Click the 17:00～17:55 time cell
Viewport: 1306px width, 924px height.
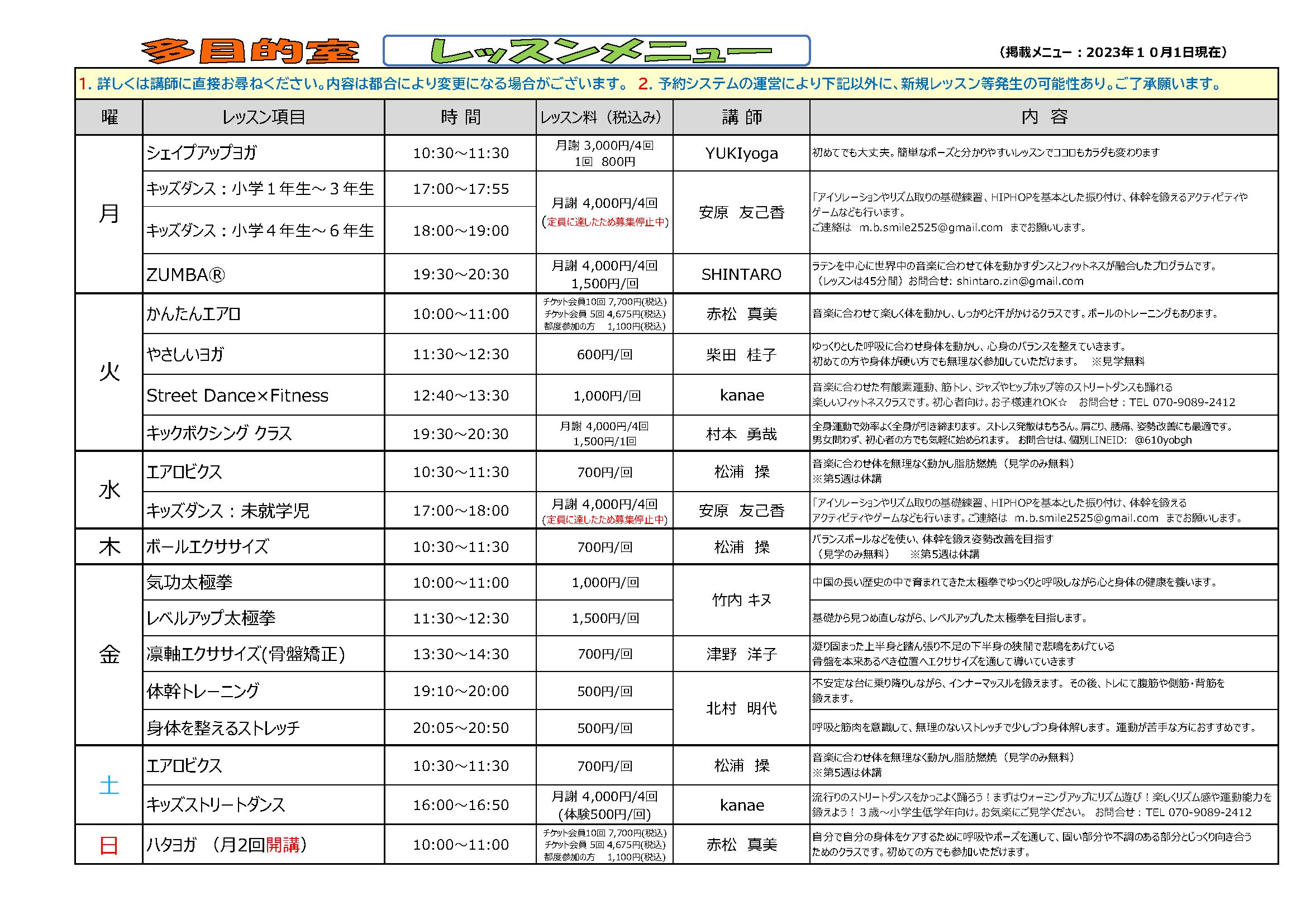(460, 189)
